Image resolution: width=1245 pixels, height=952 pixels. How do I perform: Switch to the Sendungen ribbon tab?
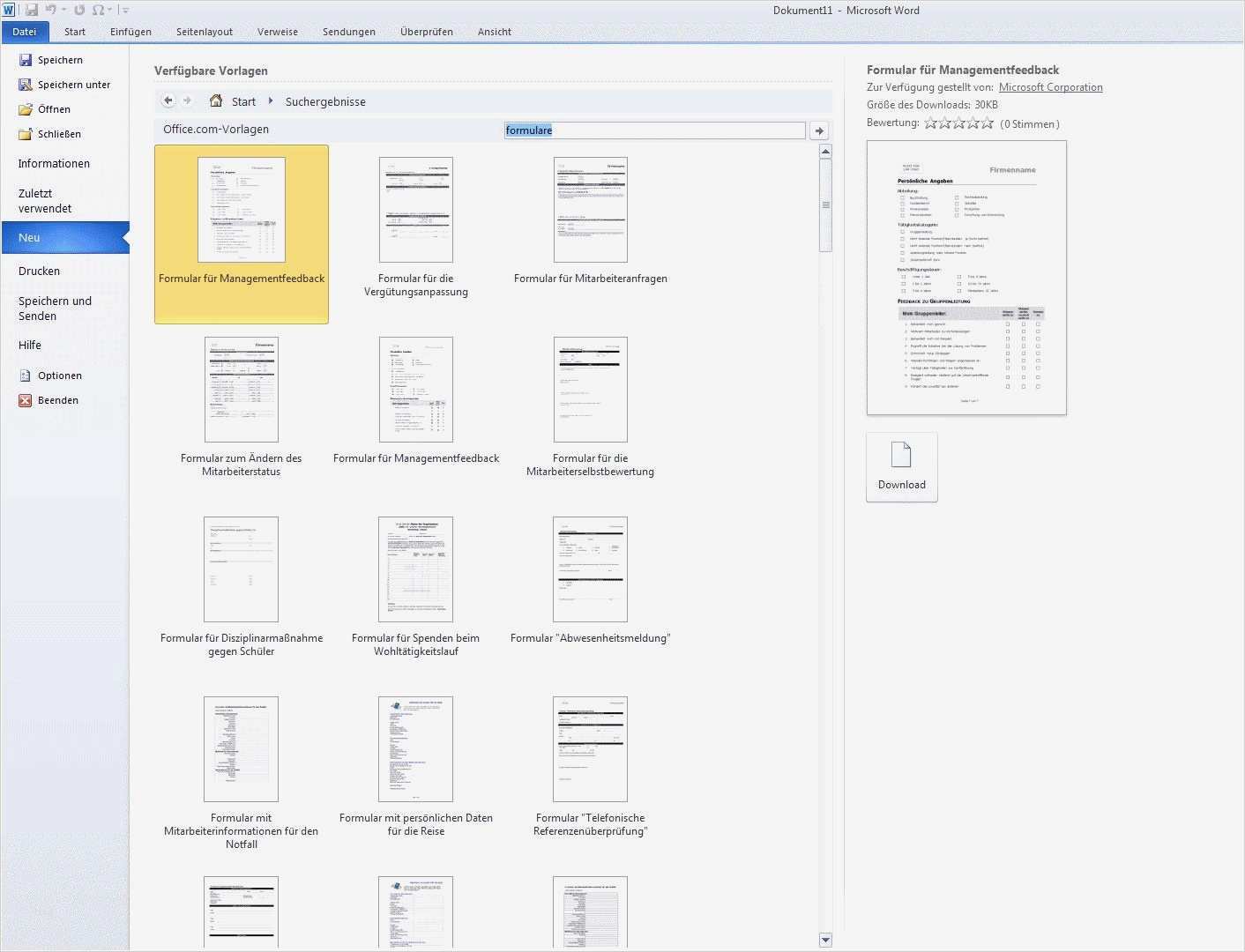pyautogui.click(x=349, y=32)
